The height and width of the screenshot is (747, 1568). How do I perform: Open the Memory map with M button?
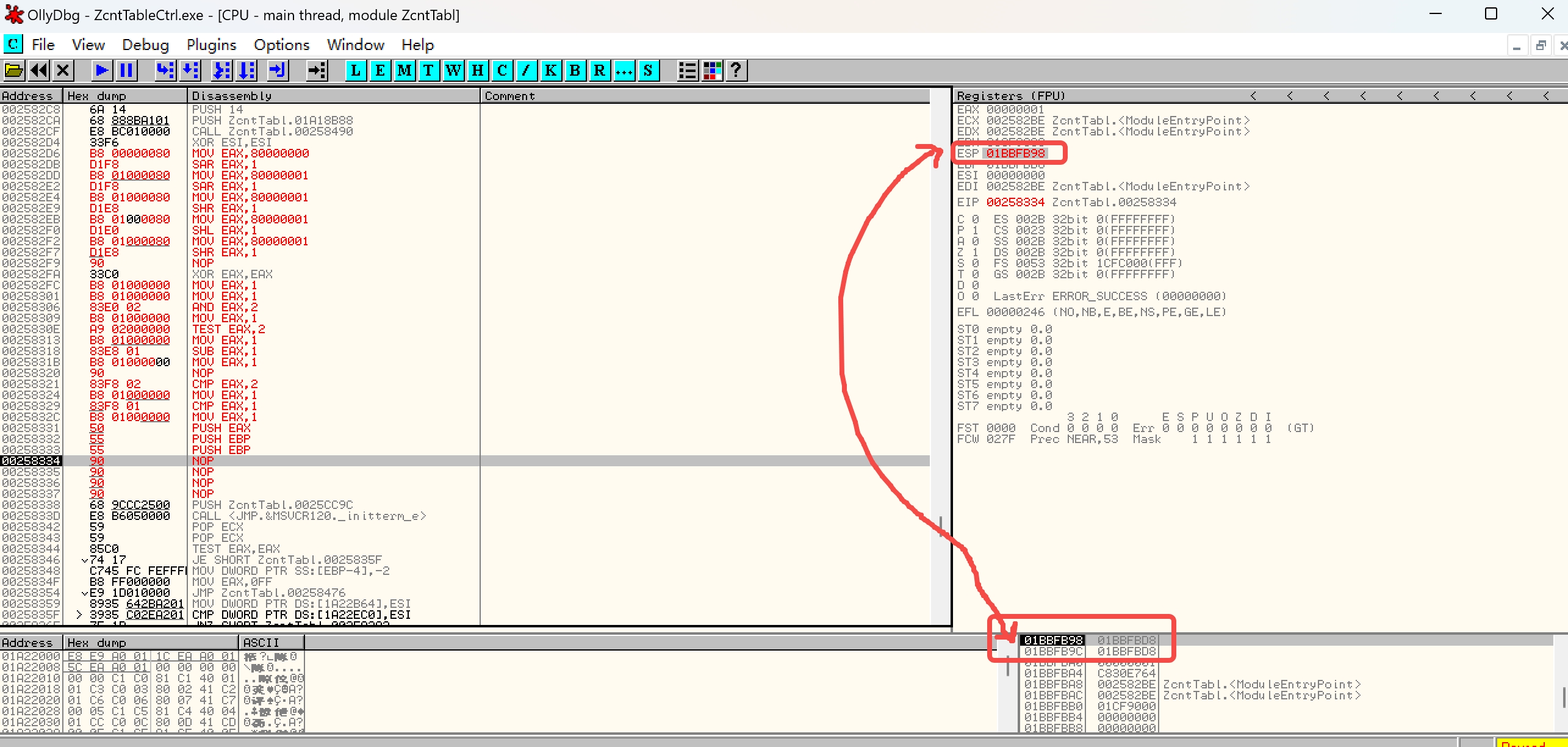coord(404,71)
